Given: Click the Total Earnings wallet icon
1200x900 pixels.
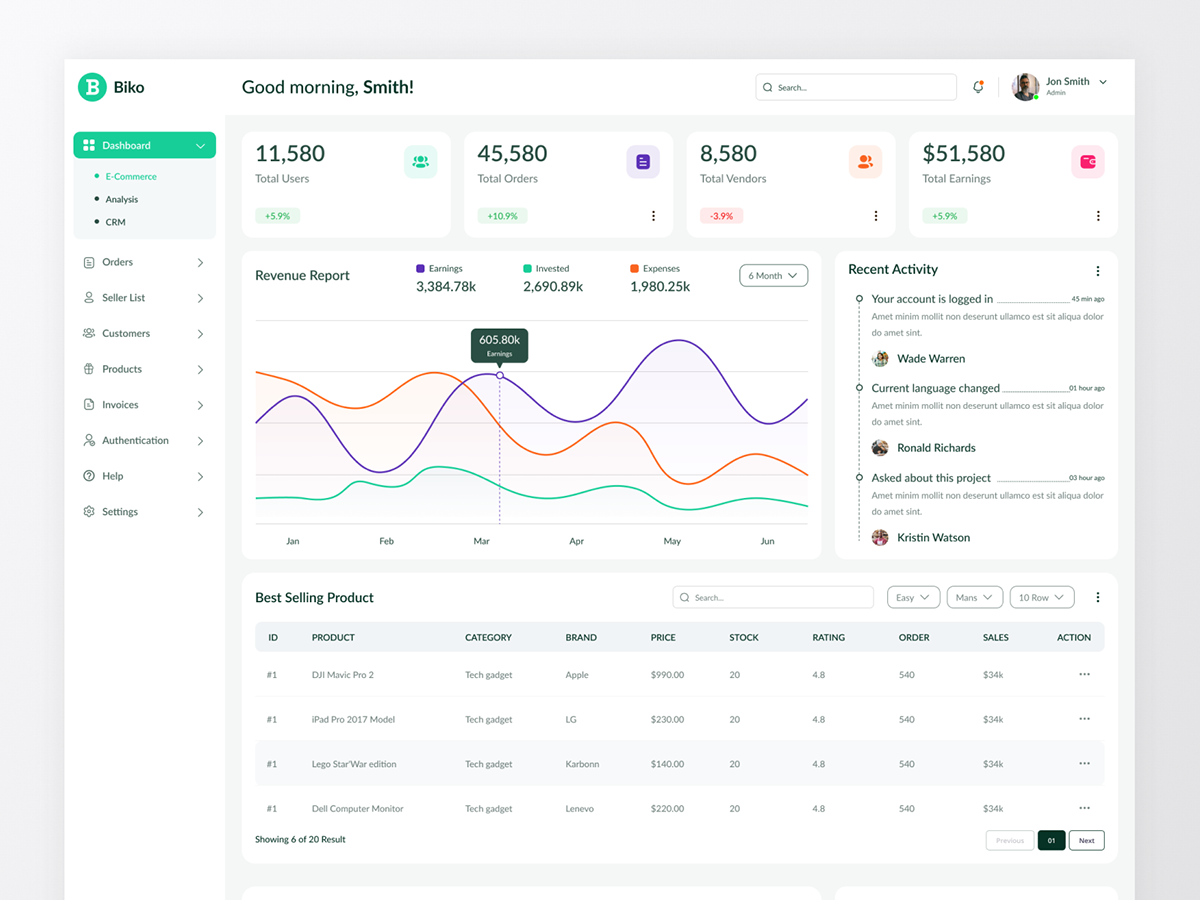Looking at the screenshot, I should tap(1087, 162).
